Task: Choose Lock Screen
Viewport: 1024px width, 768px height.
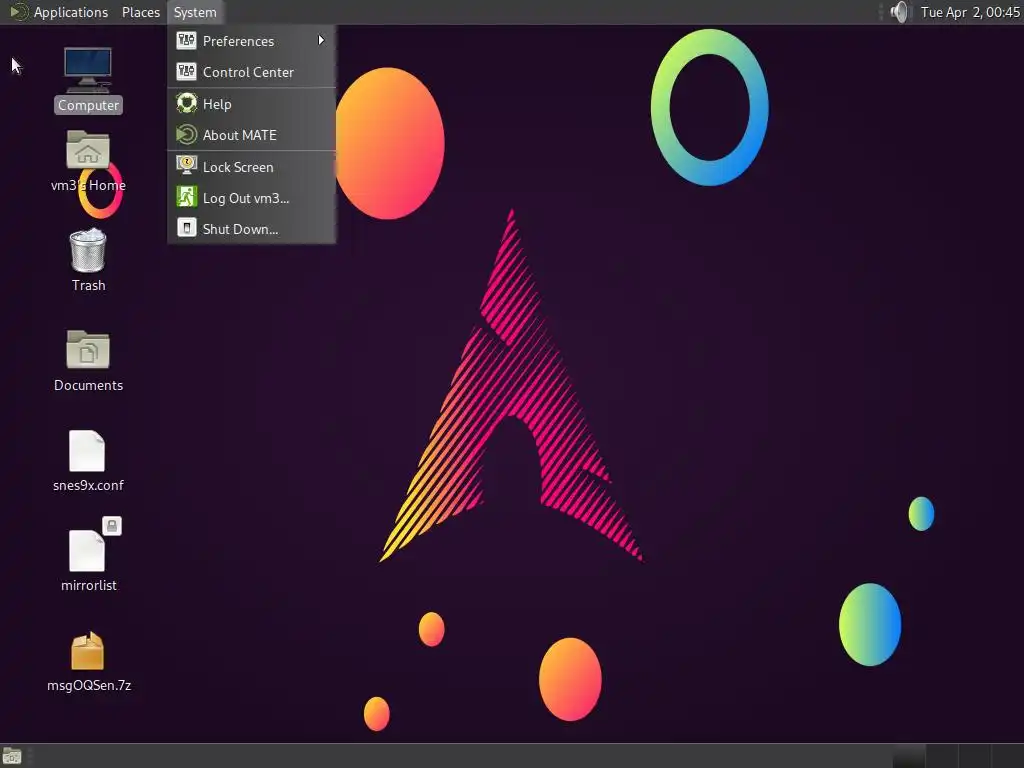Action: [251, 167]
